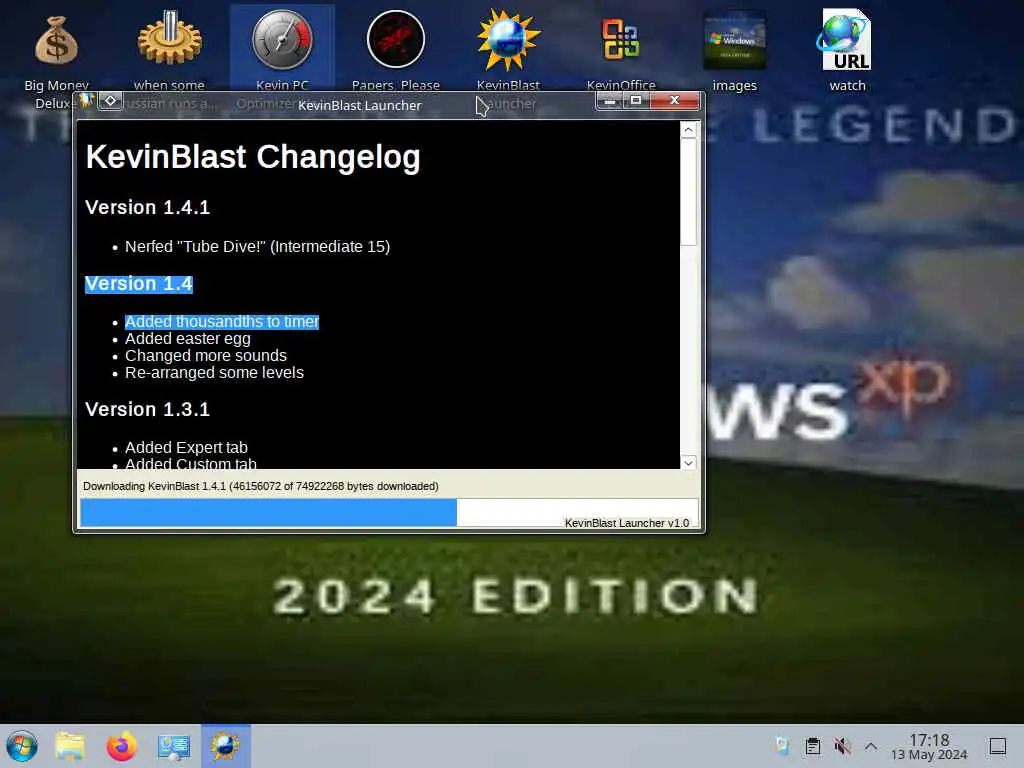Click the KevinBlast window menu icon in the titlebar
Viewport: 1024px width, 768px height.
coord(86,101)
